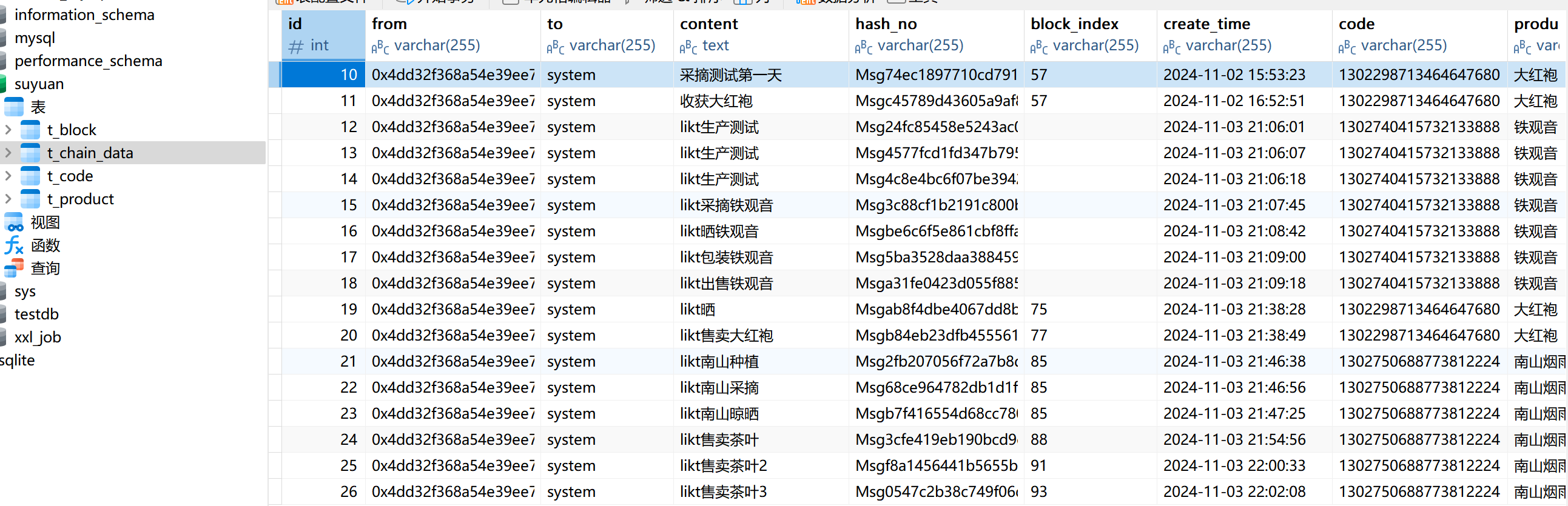This screenshot has width=1568, height=506.
Task: Select content cell likt售卖茶叶3
Action: pos(761,491)
